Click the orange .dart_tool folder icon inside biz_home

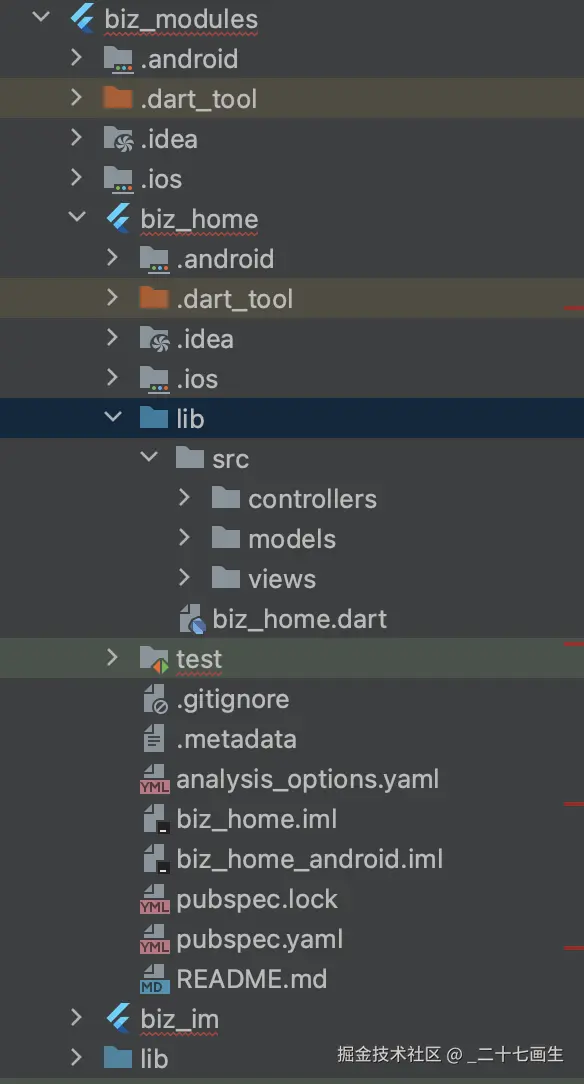pyautogui.click(x=153, y=298)
